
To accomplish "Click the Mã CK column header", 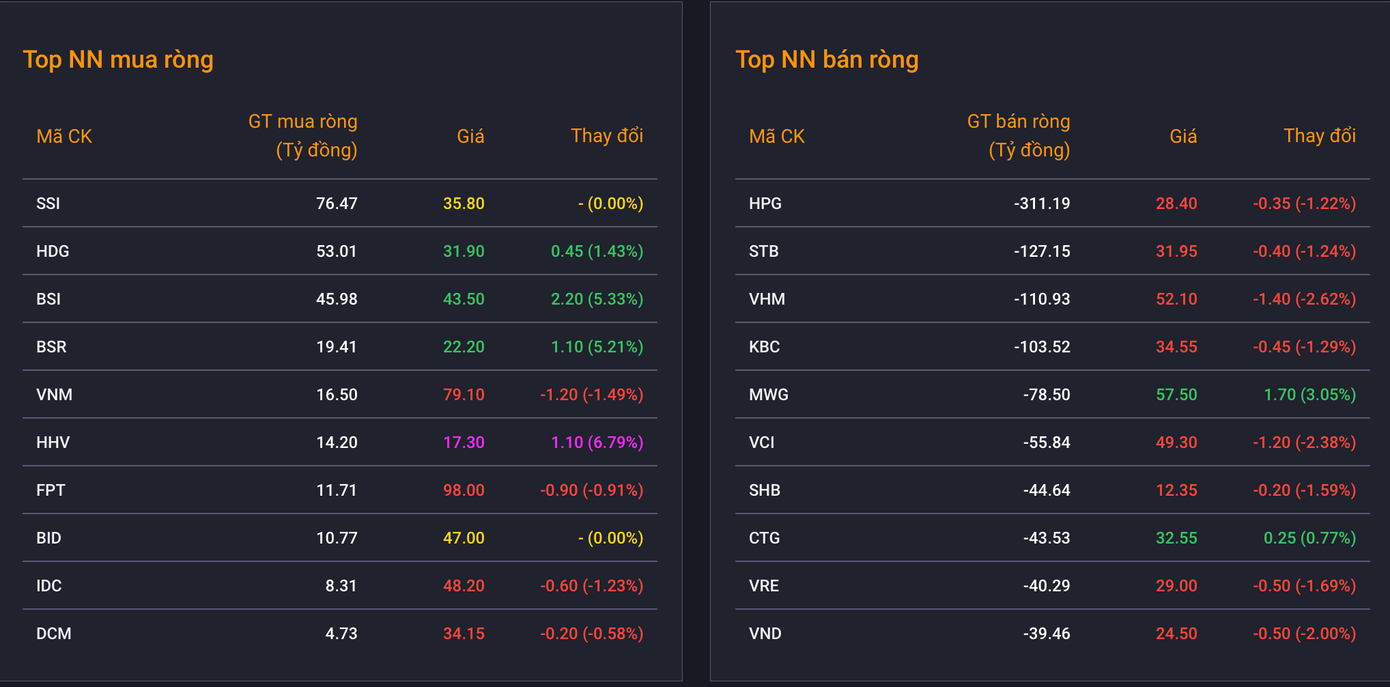I will (64, 135).
